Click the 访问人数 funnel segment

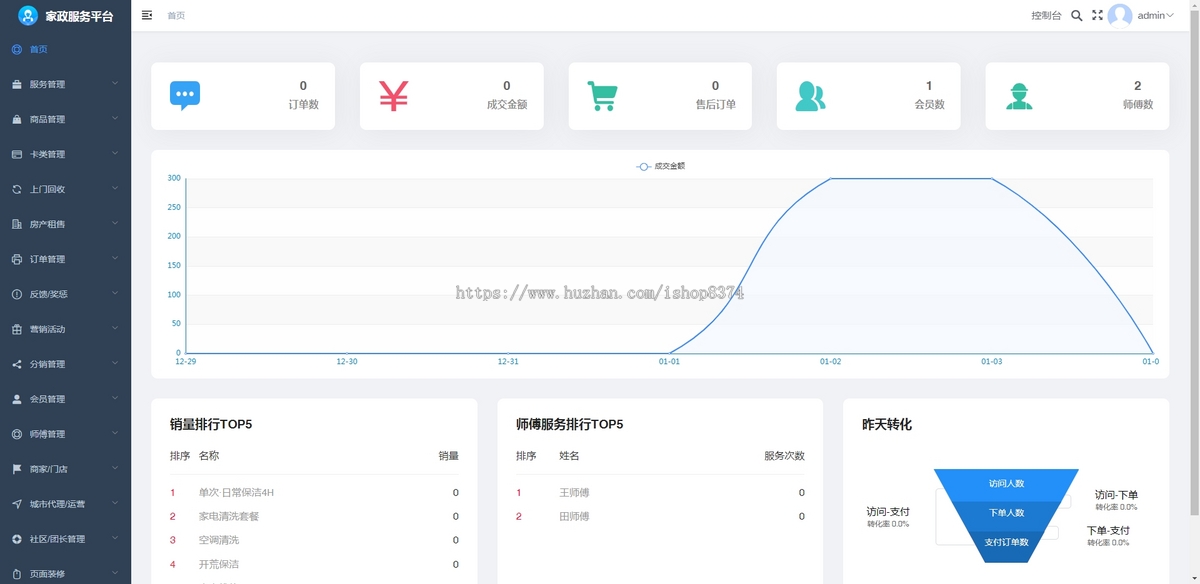click(x=1006, y=484)
